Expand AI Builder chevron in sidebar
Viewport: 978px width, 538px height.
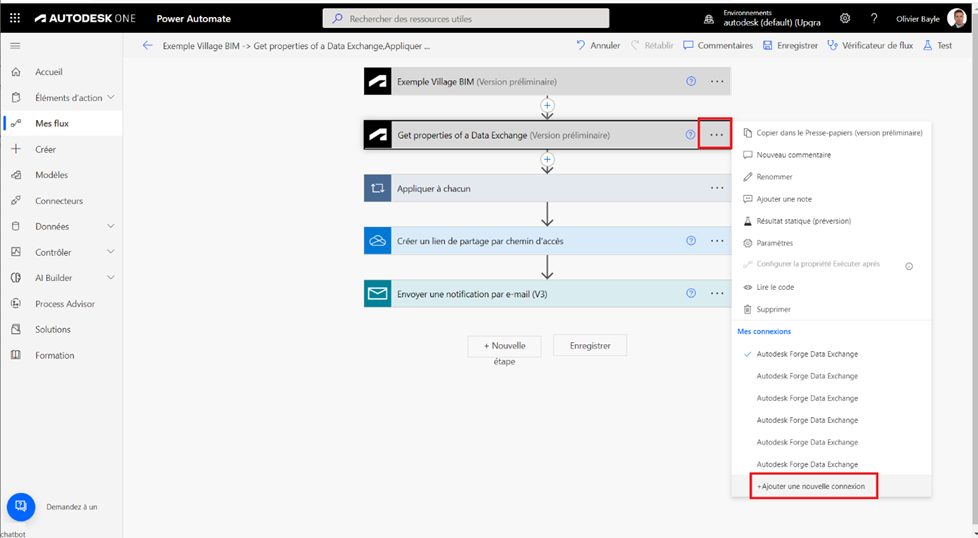111,277
